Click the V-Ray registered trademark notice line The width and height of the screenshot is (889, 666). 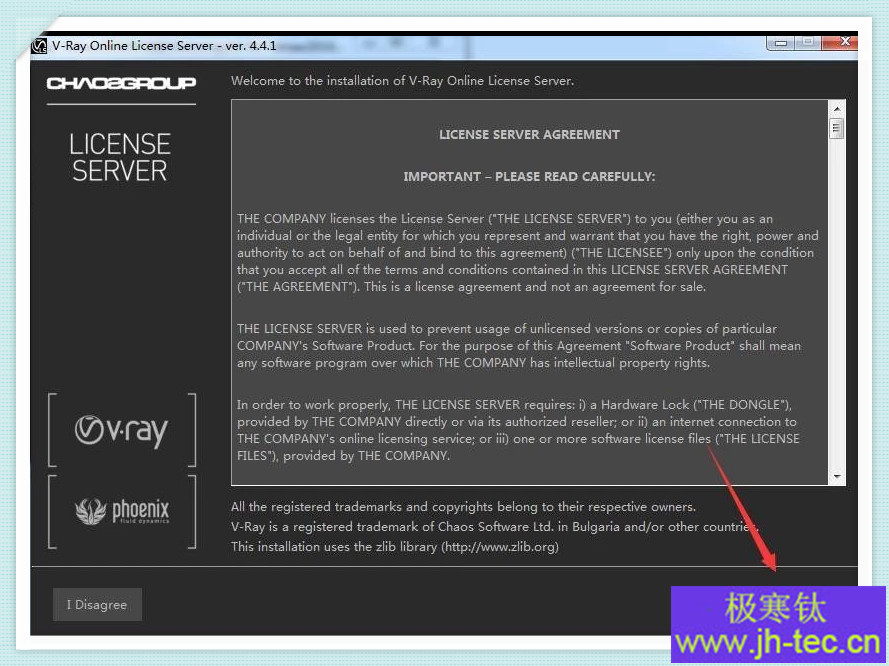(494, 527)
